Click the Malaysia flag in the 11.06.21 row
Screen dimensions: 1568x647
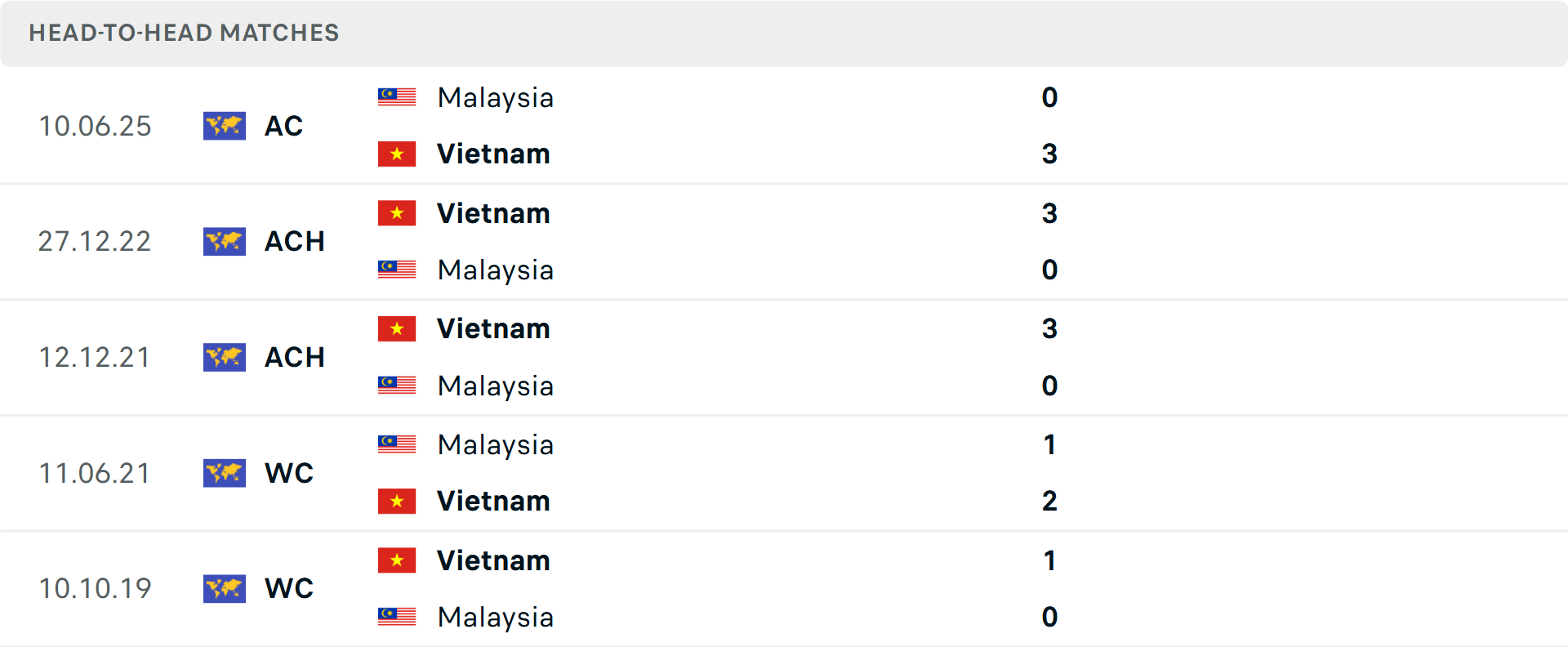coord(397,444)
